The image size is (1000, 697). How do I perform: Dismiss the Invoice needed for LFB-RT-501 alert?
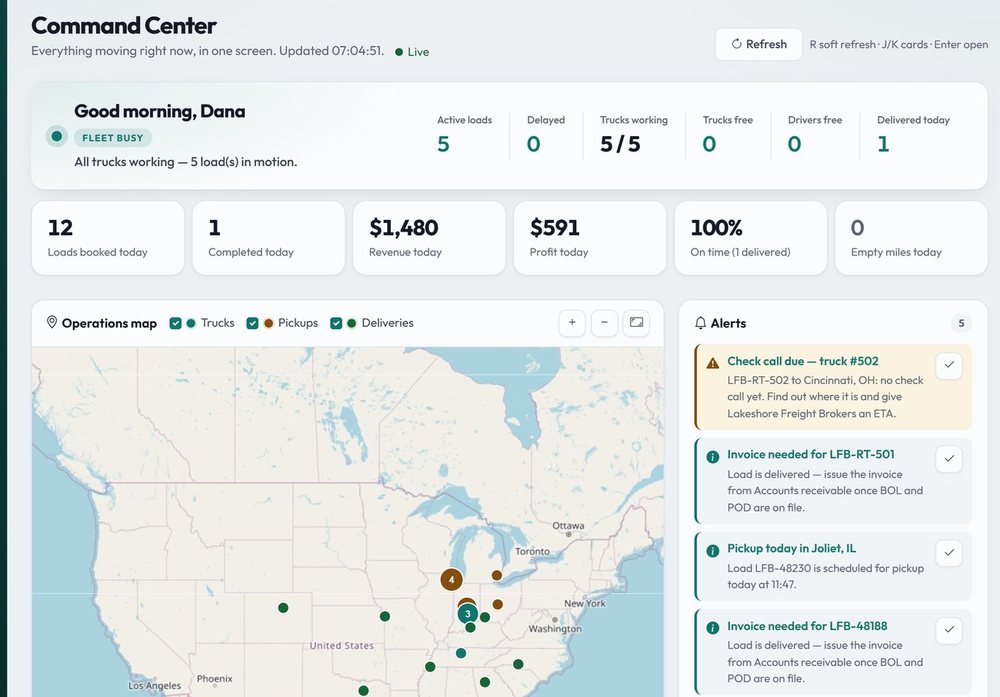(x=949, y=459)
